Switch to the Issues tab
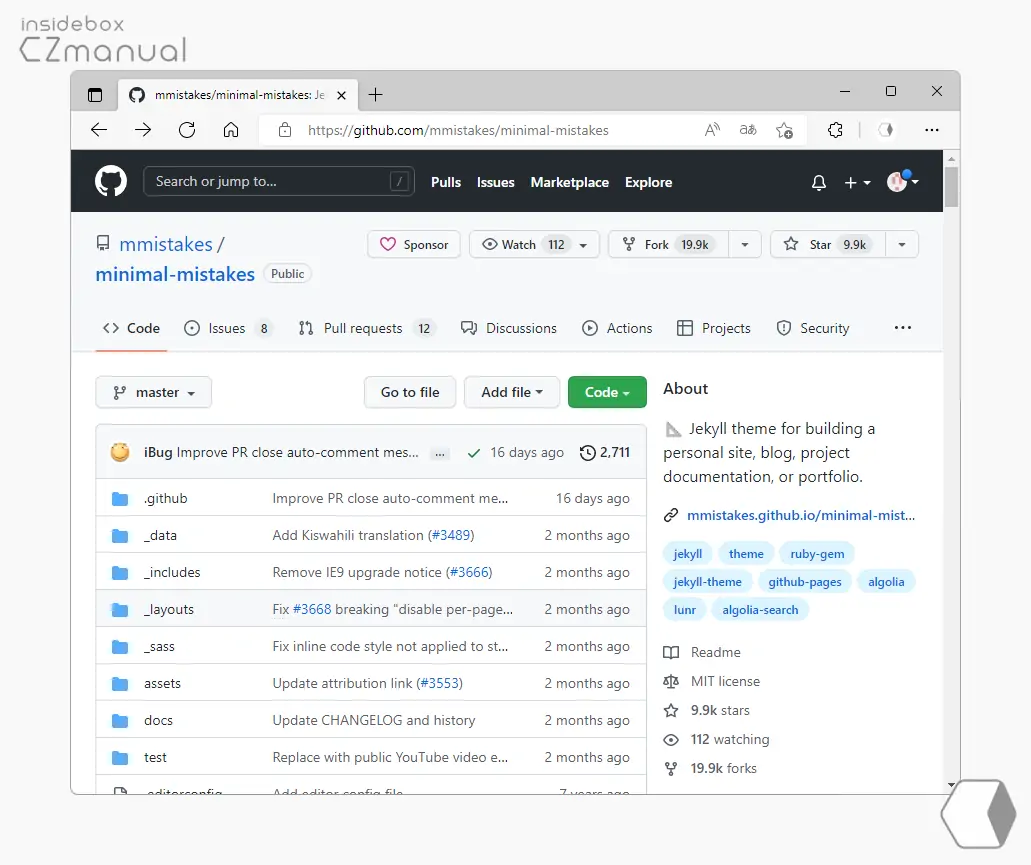The width and height of the screenshot is (1031, 865). [x=228, y=328]
